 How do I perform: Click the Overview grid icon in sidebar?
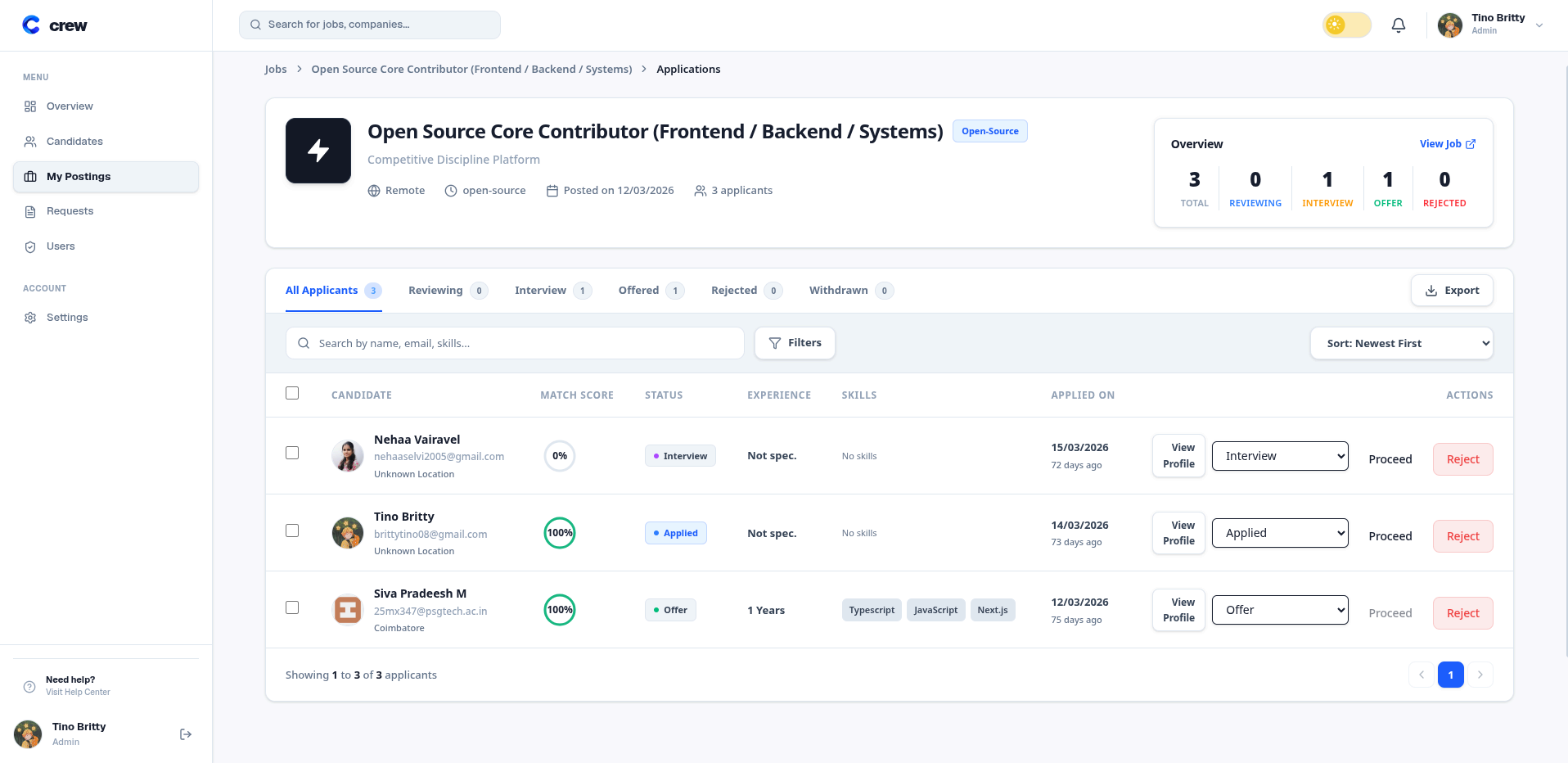(x=30, y=106)
